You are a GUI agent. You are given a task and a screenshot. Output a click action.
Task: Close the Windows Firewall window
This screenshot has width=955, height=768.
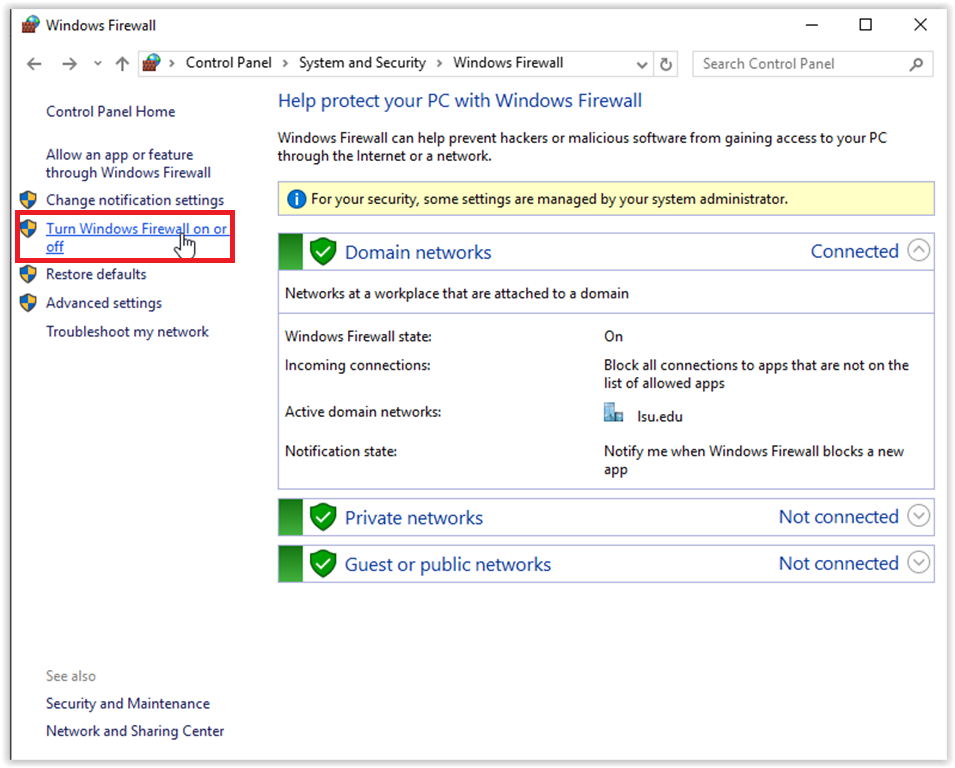(x=920, y=24)
